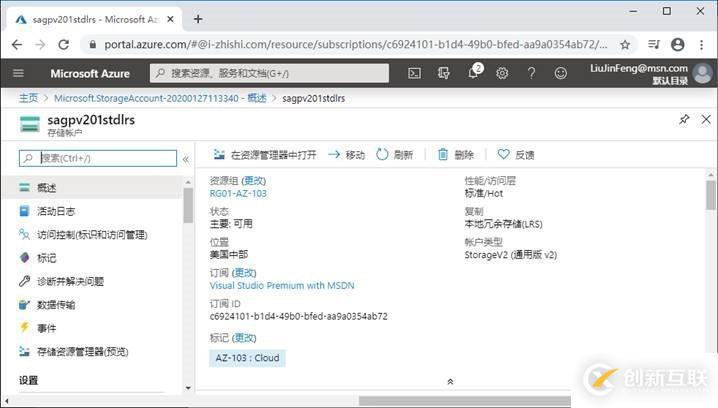Click the bottom horizontal scrollbar thumb
Image resolution: width=718 pixels, height=408 pixels.
point(465,401)
